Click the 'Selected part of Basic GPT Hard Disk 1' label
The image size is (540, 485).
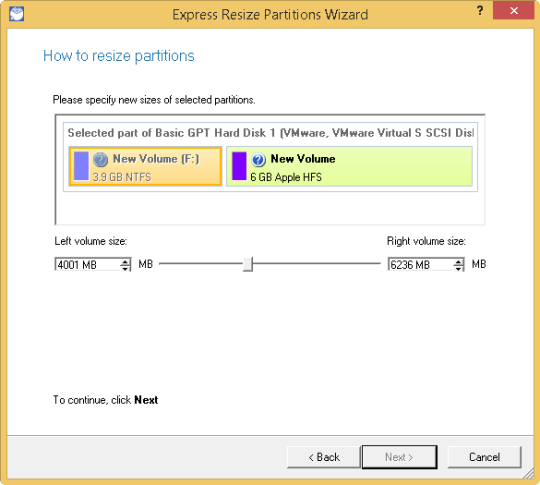click(x=271, y=133)
